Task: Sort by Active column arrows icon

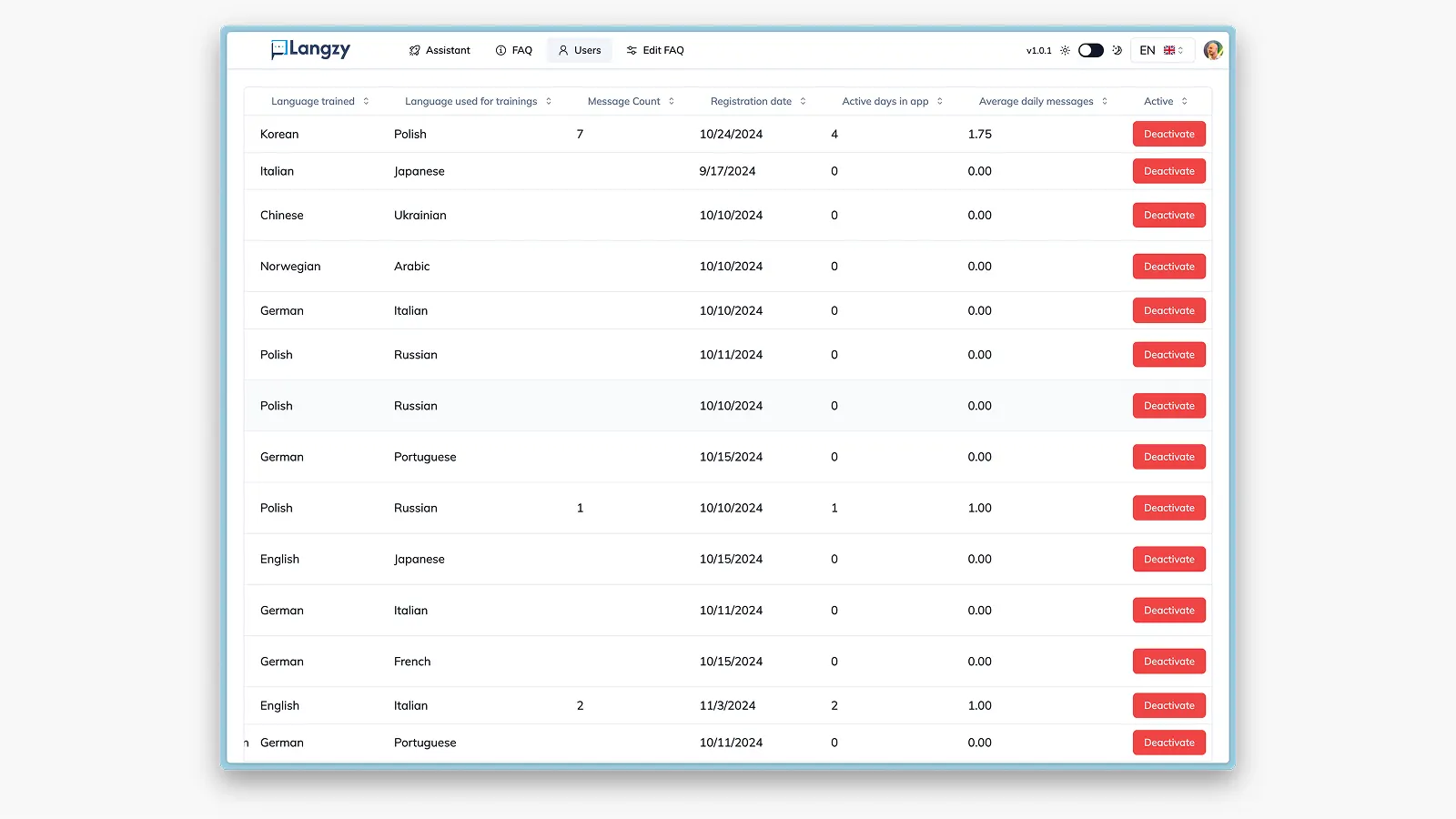Action: pyautogui.click(x=1184, y=102)
